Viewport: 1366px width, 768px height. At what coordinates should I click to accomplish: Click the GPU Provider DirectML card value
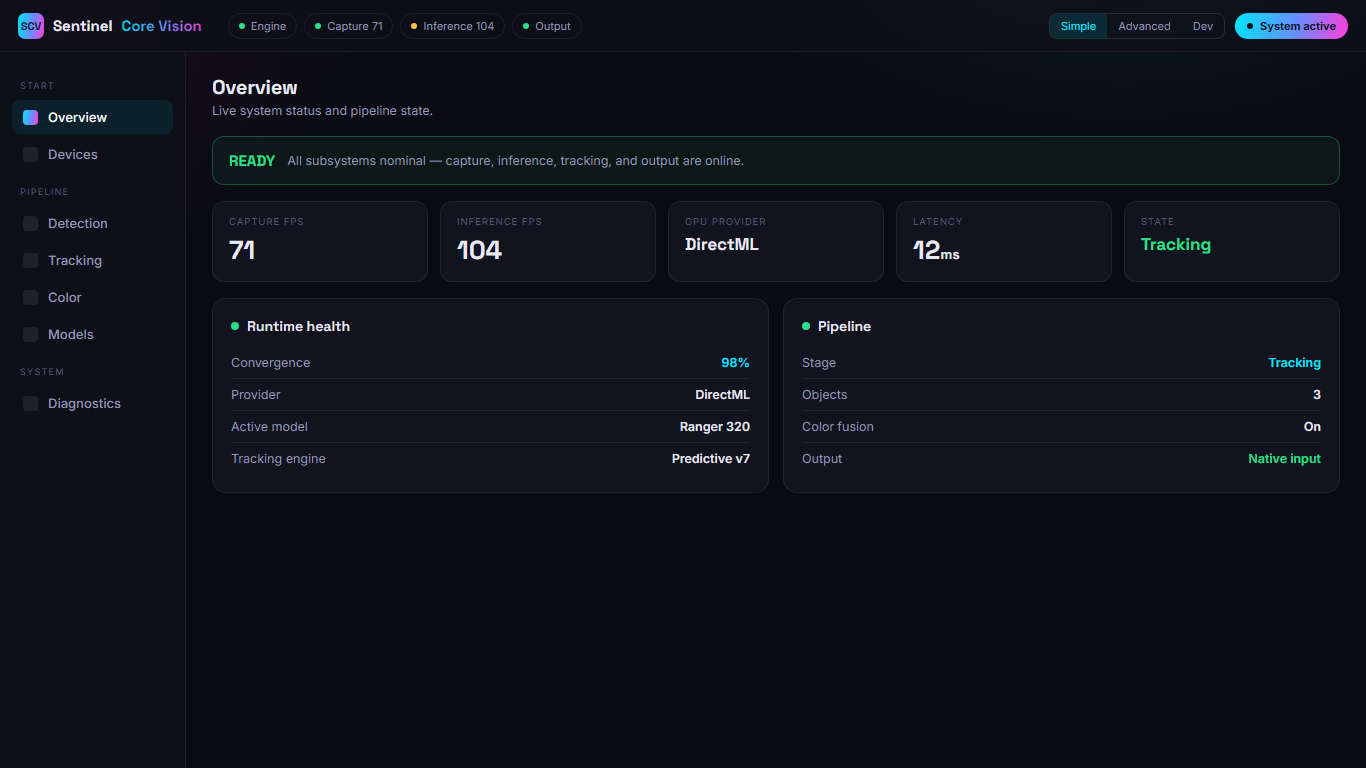coord(722,244)
